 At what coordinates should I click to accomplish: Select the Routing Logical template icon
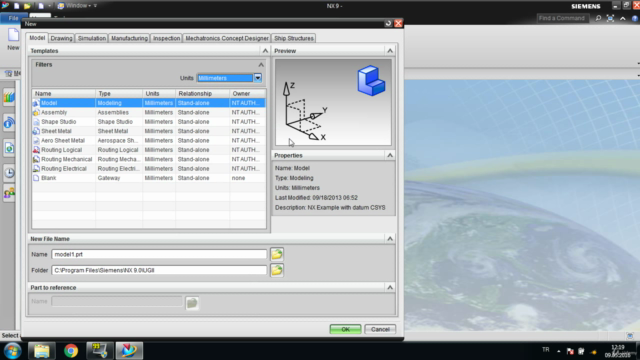36,150
